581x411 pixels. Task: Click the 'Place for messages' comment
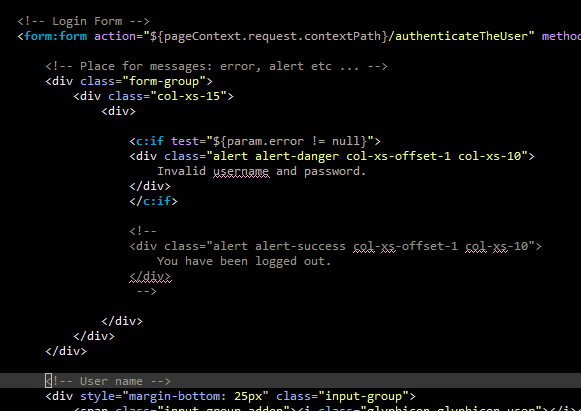(216, 66)
